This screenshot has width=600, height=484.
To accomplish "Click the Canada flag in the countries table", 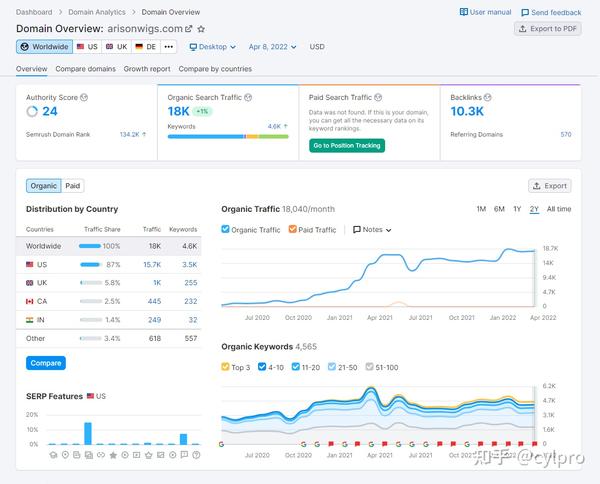I will coord(29,301).
